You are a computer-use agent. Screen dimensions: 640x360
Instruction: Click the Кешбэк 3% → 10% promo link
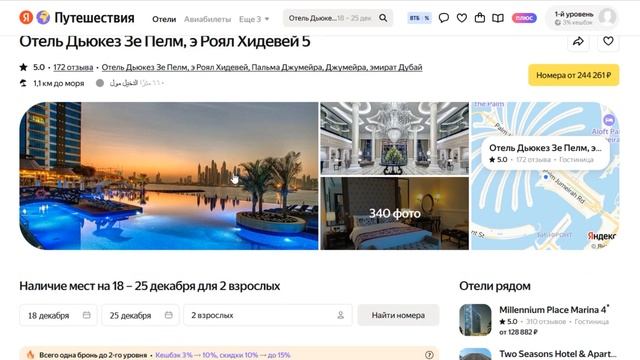[x=223, y=355]
